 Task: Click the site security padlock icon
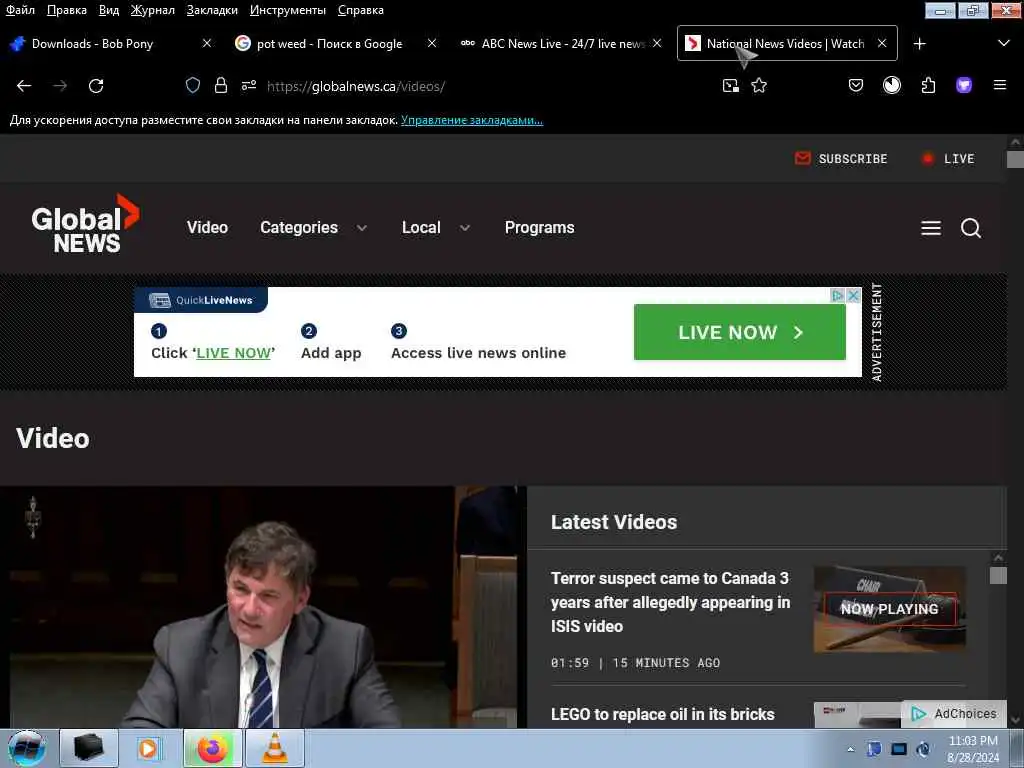221,86
